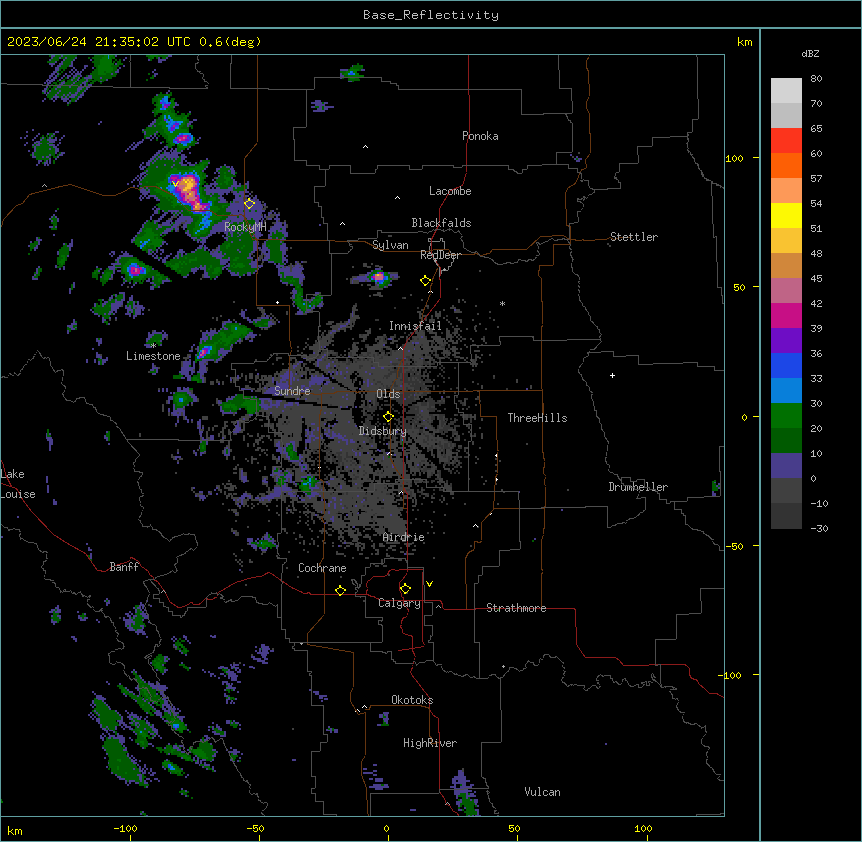This screenshot has height=842, width=862.
Task: Click the Sylvan label on the map
Action: click(x=390, y=245)
